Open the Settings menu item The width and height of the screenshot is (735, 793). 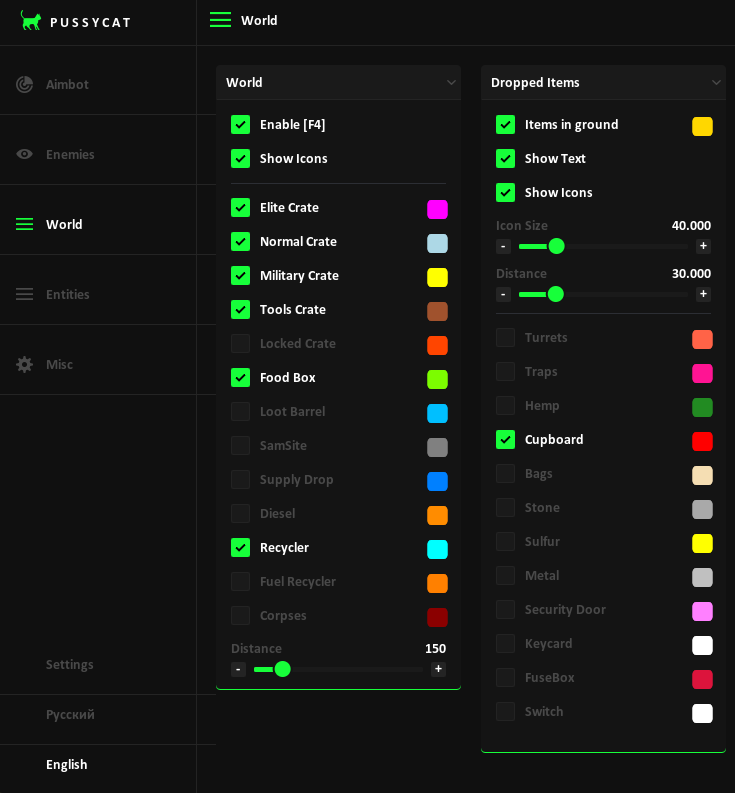(x=70, y=664)
